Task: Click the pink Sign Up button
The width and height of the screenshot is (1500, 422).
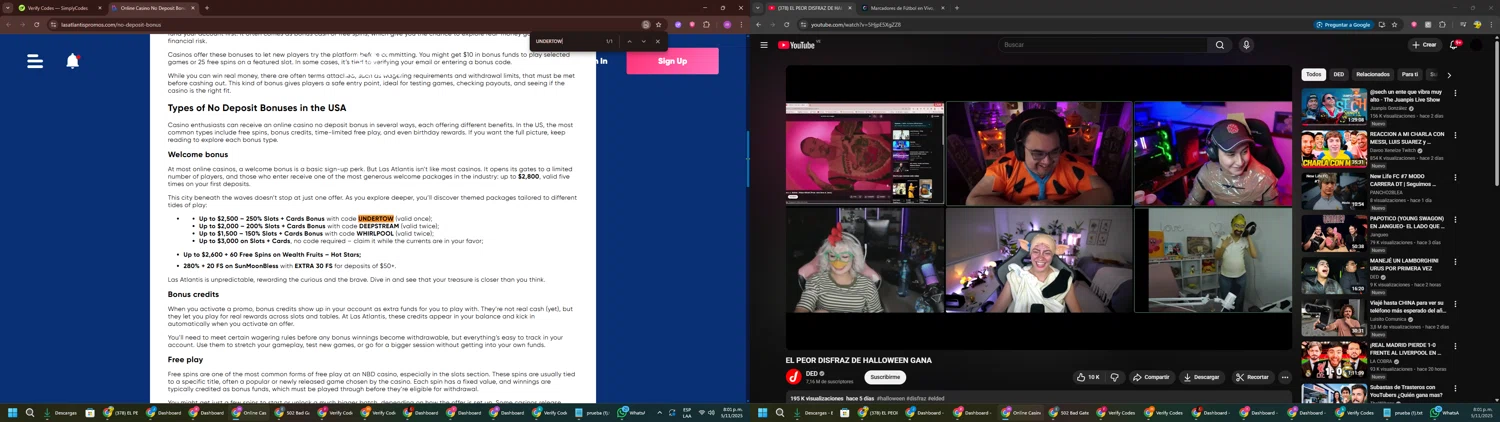Action: pos(672,61)
